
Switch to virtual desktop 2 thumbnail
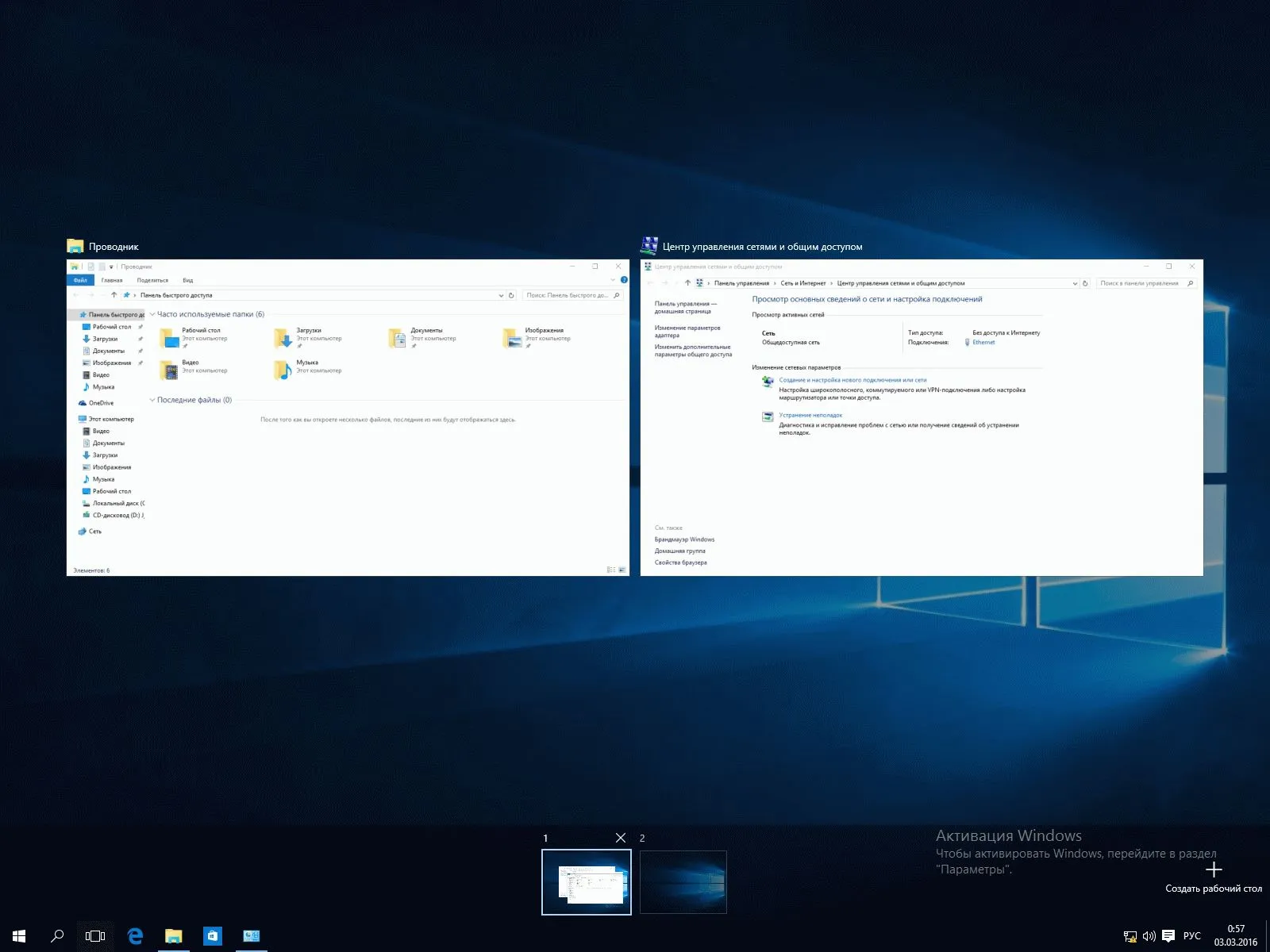coord(683,882)
